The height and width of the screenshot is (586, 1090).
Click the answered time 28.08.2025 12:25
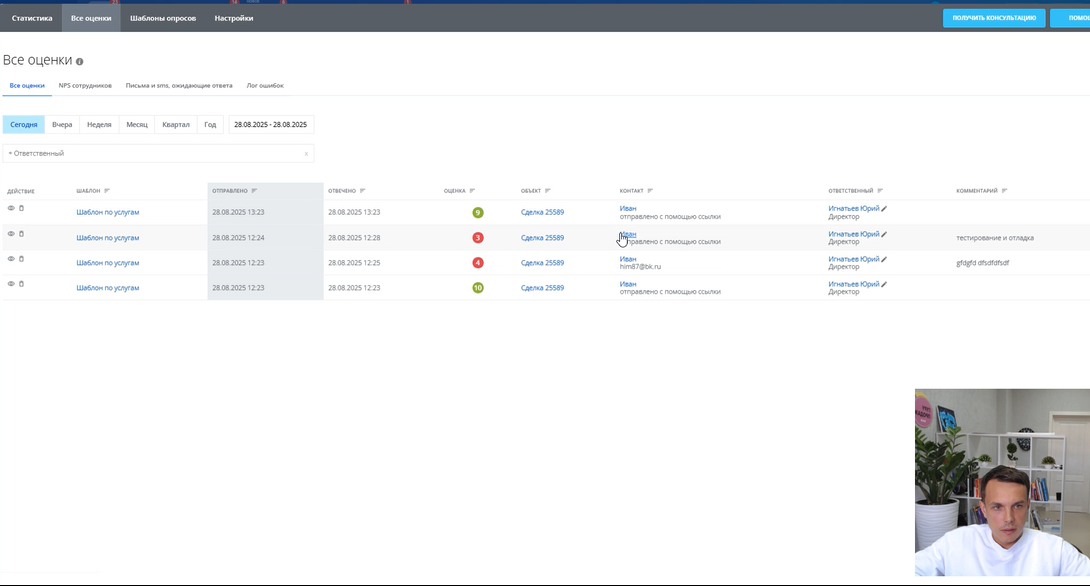coord(354,263)
